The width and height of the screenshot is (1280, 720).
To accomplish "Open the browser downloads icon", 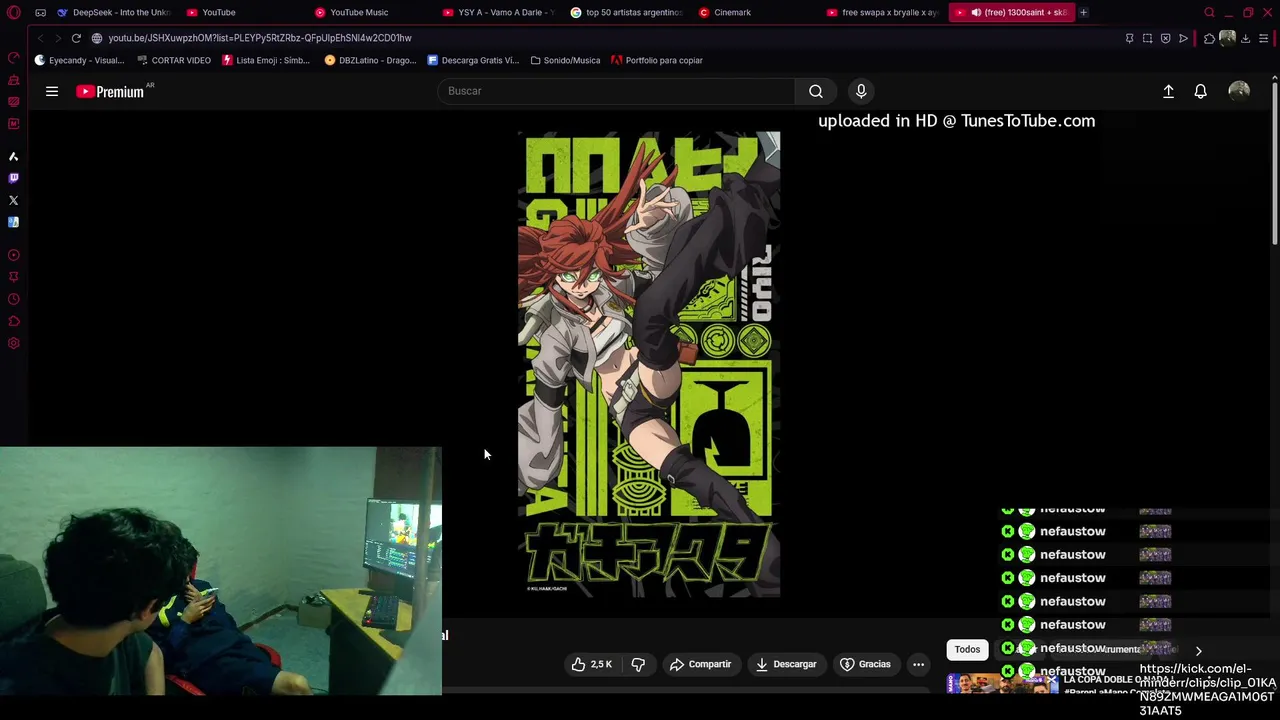I will pos(1246,38).
